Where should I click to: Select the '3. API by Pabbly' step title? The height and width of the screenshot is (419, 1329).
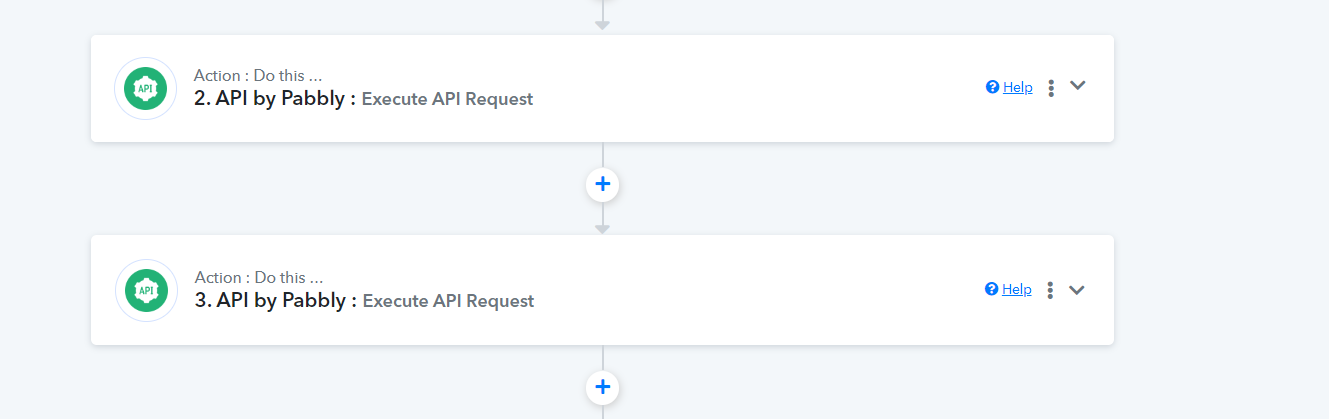[x=275, y=300]
